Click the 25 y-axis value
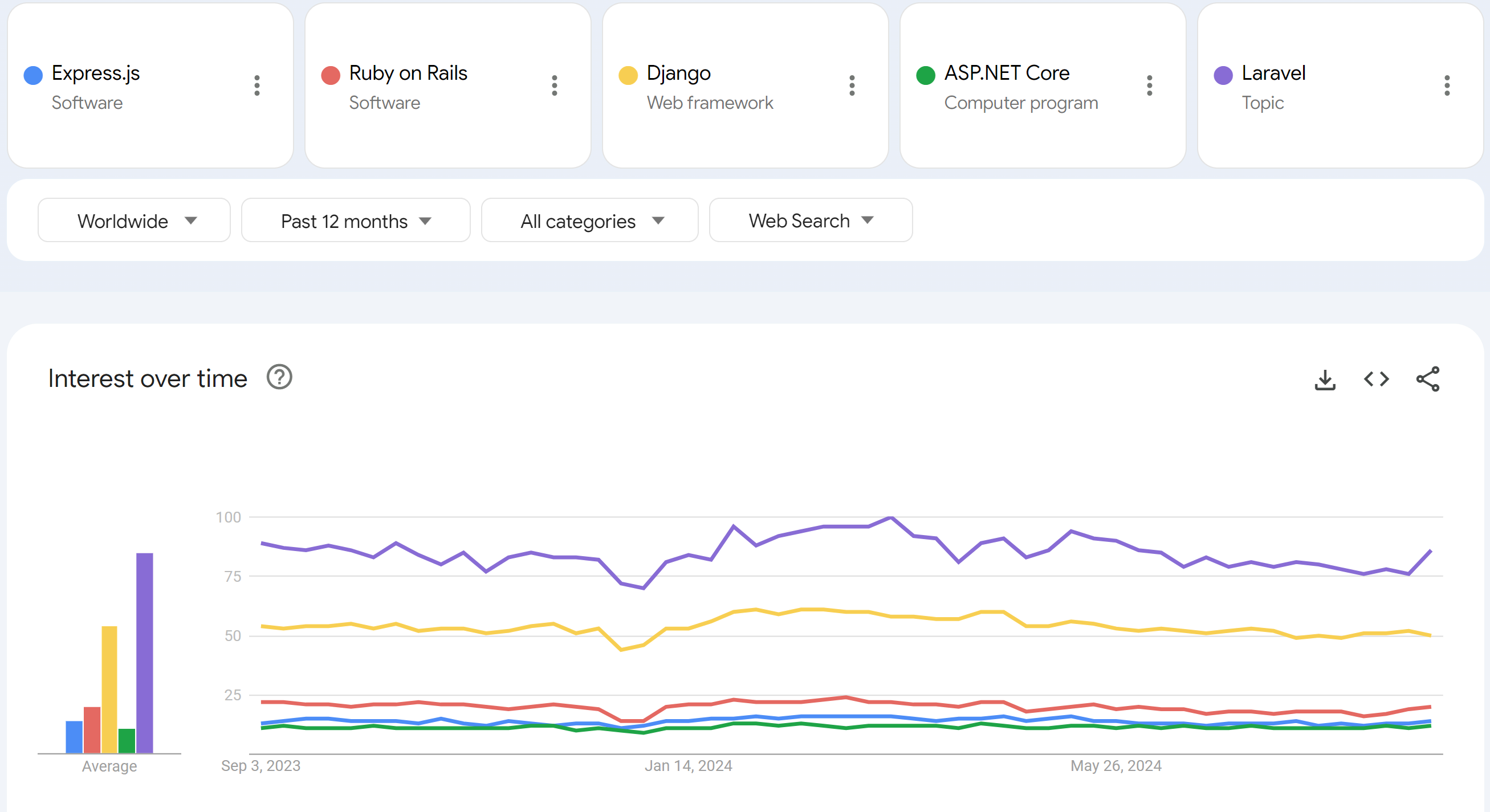Image resolution: width=1490 pixels, height=812 pixels. 233,695
